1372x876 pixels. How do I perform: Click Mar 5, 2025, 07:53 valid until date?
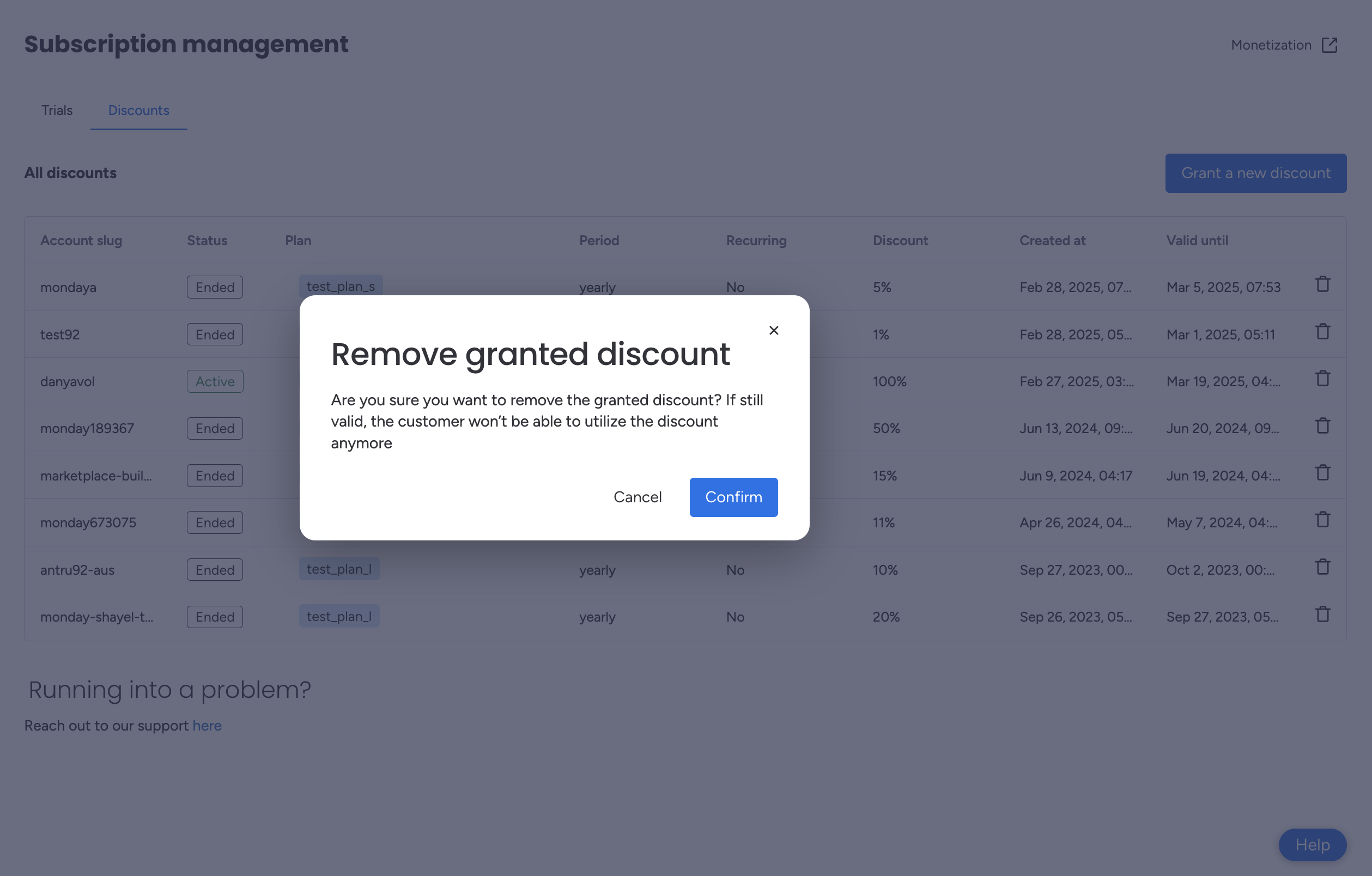[x=1223, y=288]
